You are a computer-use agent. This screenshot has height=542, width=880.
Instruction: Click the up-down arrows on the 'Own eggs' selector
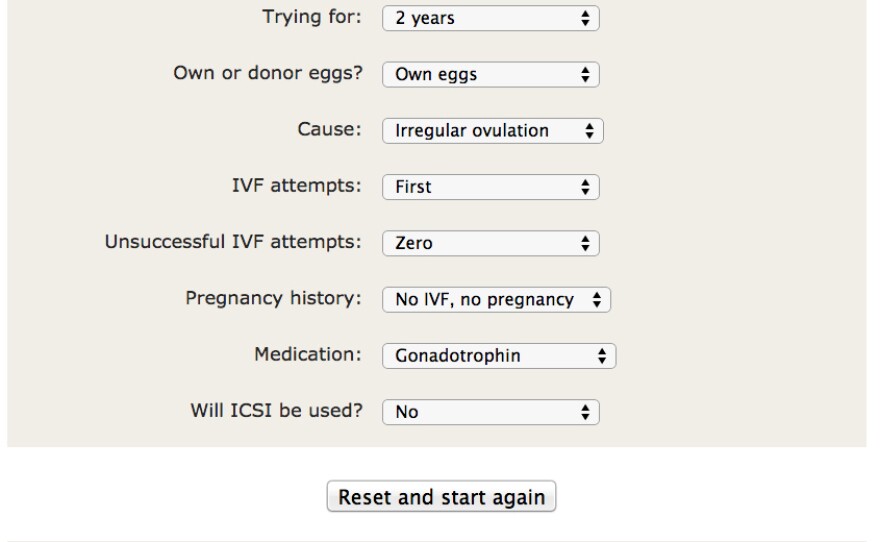pyautogui.click(x=586, y=74)
